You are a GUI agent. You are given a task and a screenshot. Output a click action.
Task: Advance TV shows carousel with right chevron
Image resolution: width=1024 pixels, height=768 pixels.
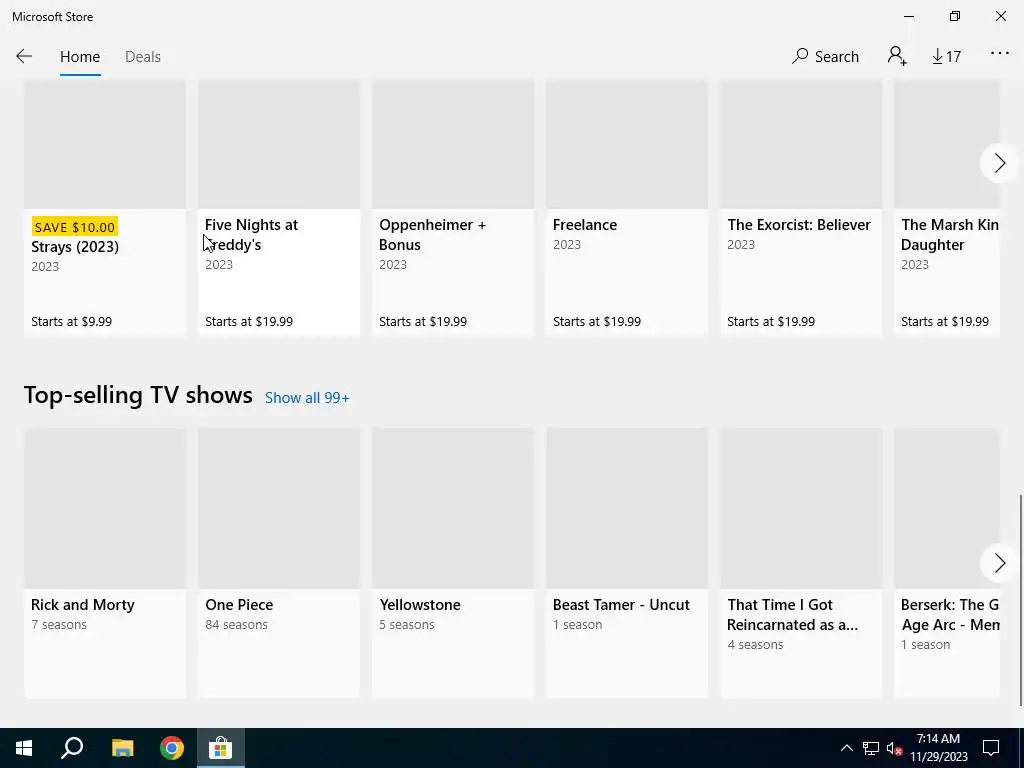point(999,563)
